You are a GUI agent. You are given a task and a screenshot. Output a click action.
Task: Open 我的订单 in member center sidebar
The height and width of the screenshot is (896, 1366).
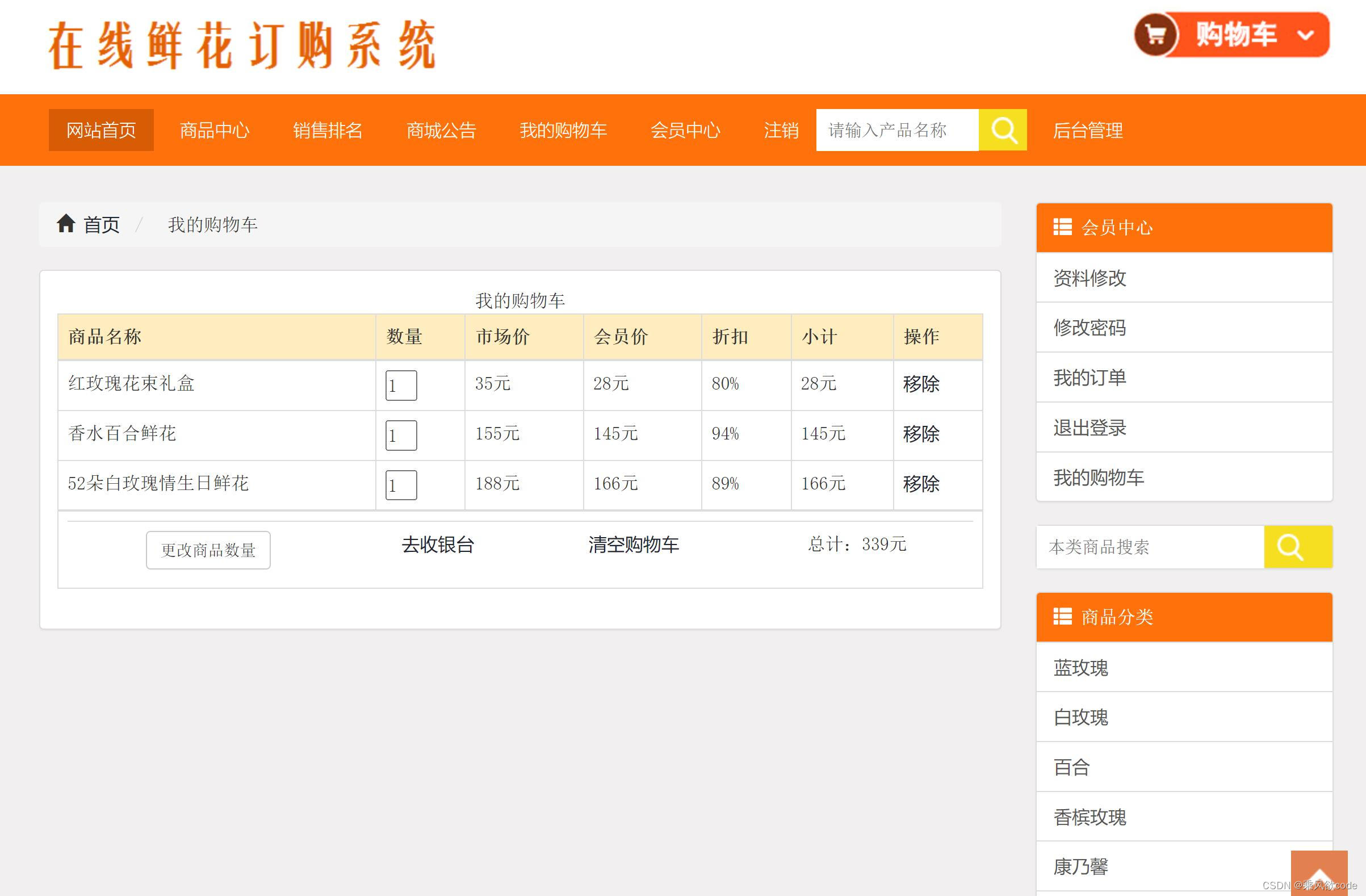click(x=1090, y=377)
